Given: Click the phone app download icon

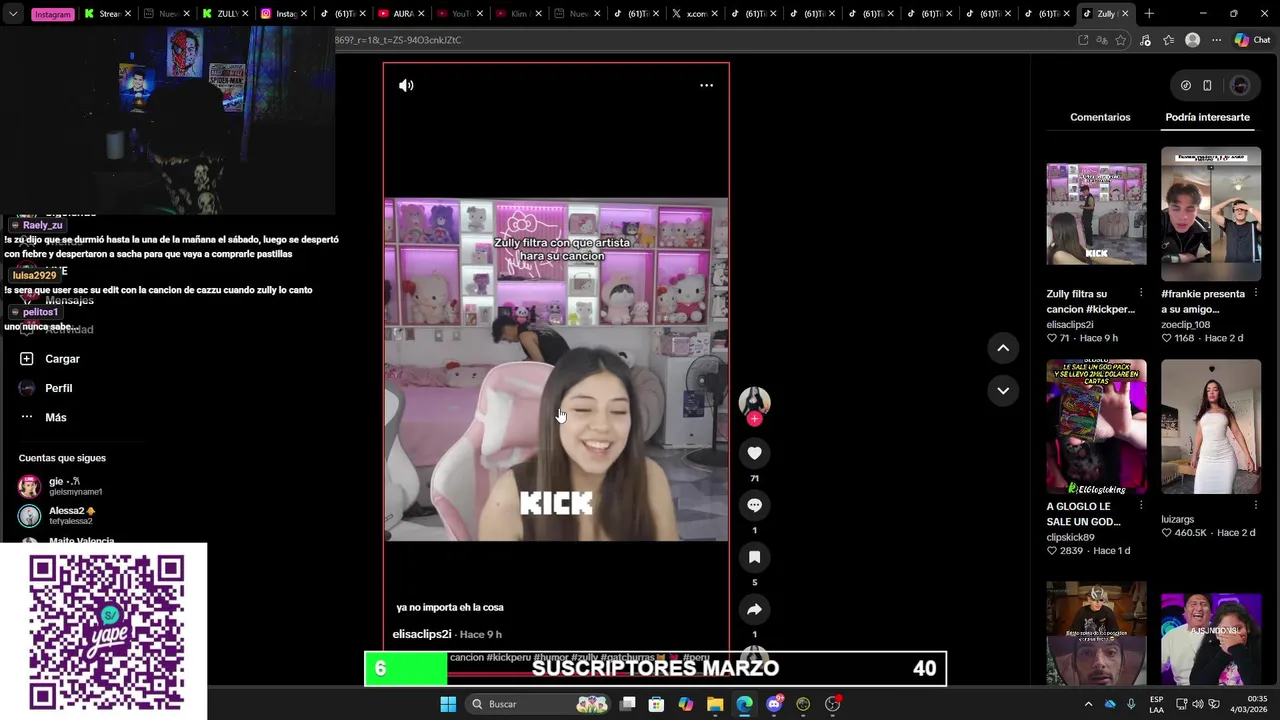Looking at the screenshot, I should pos(1207,86).
